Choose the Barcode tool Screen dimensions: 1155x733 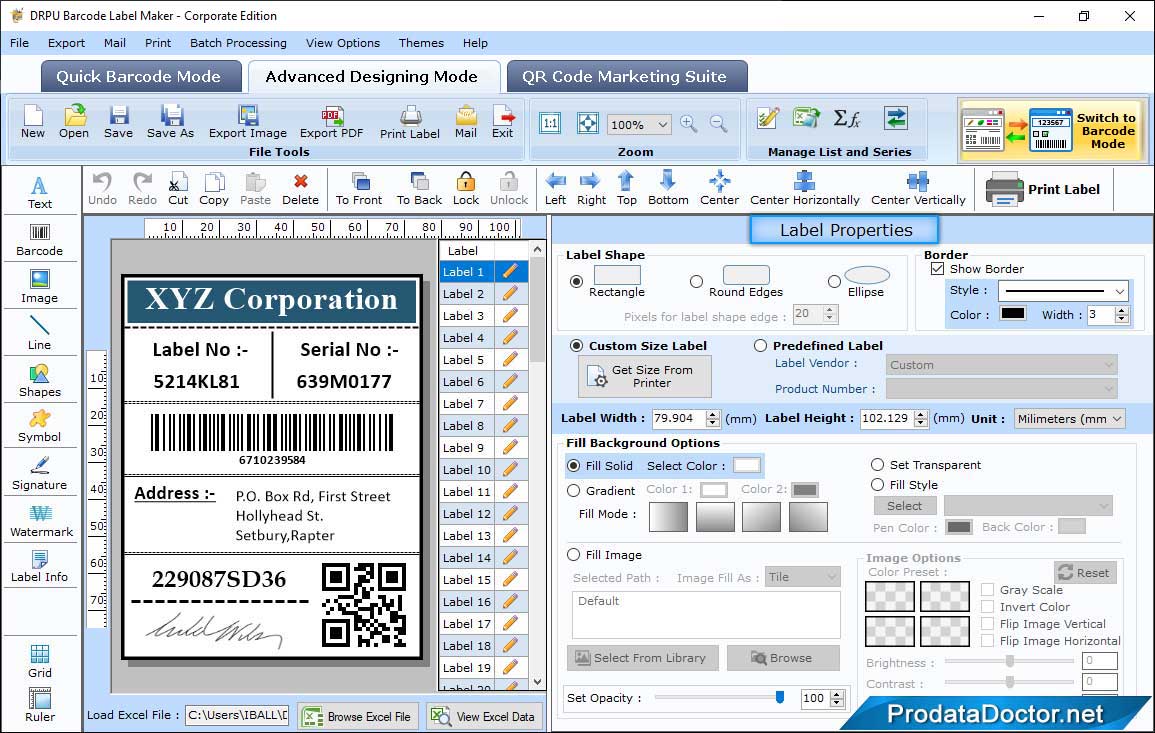(x=40, y=239)
